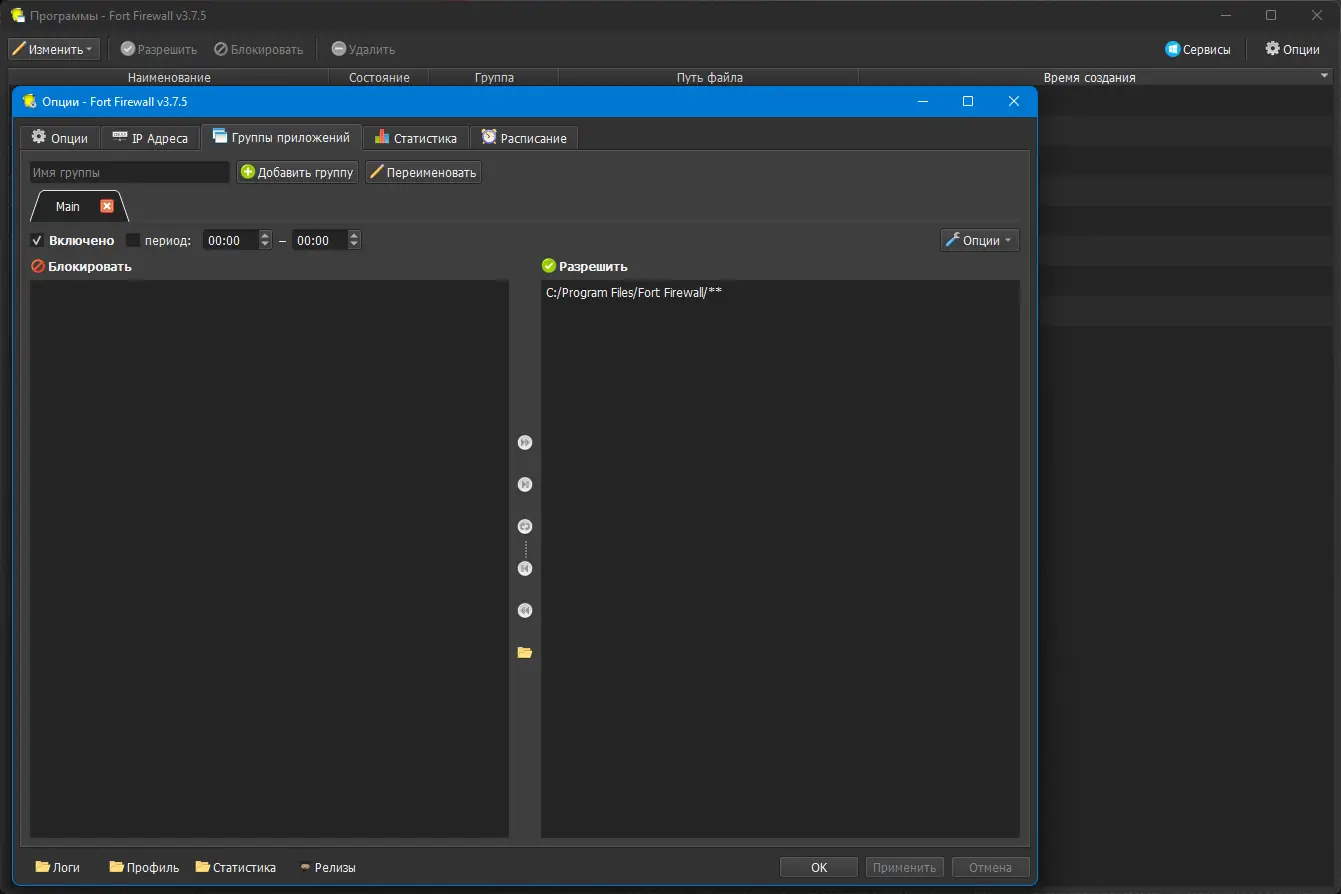Click the Состояние column header
The width and height of the screenshot is (1341, 894).
tap(379, 77)
